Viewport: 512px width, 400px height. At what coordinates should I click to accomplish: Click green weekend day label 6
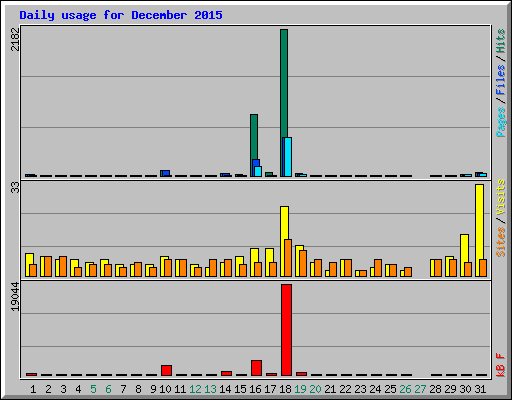pyautogui.click(x=108, y=389)
